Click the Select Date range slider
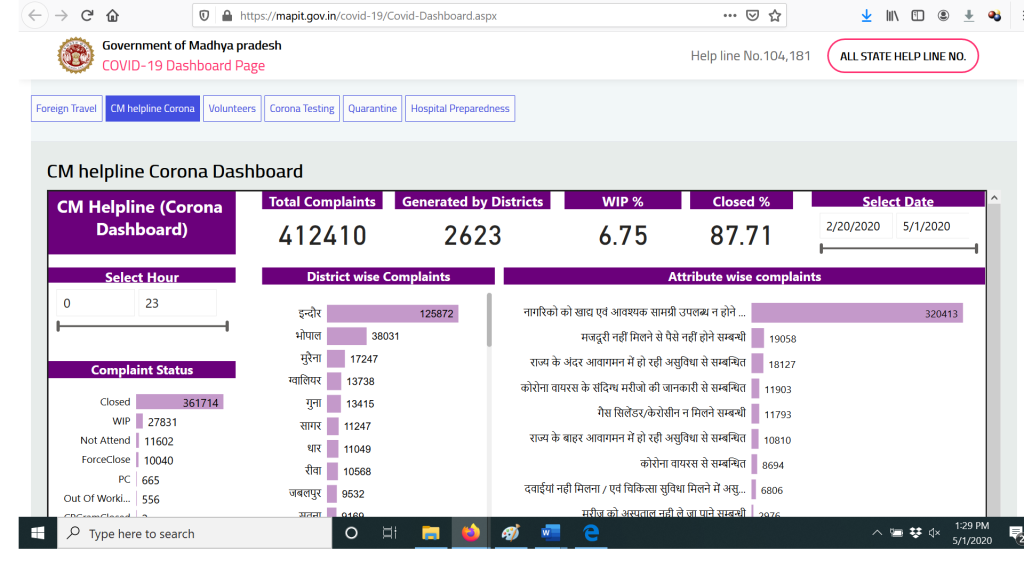This screenshot has width=1024, height=576. 899,248
